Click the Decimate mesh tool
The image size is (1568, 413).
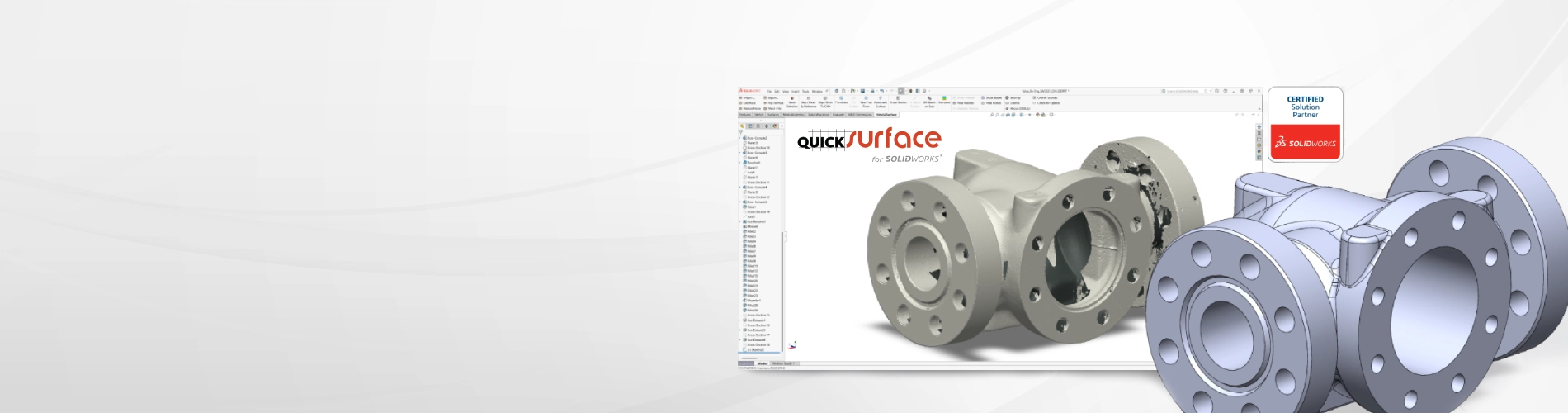(x=749, y=103)
